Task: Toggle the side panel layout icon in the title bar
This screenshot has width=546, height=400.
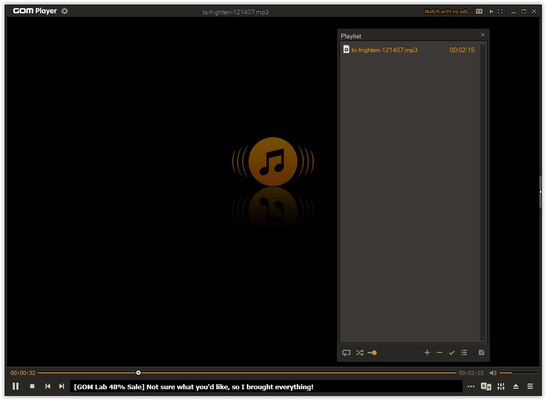Action: [x=479, y=11]
